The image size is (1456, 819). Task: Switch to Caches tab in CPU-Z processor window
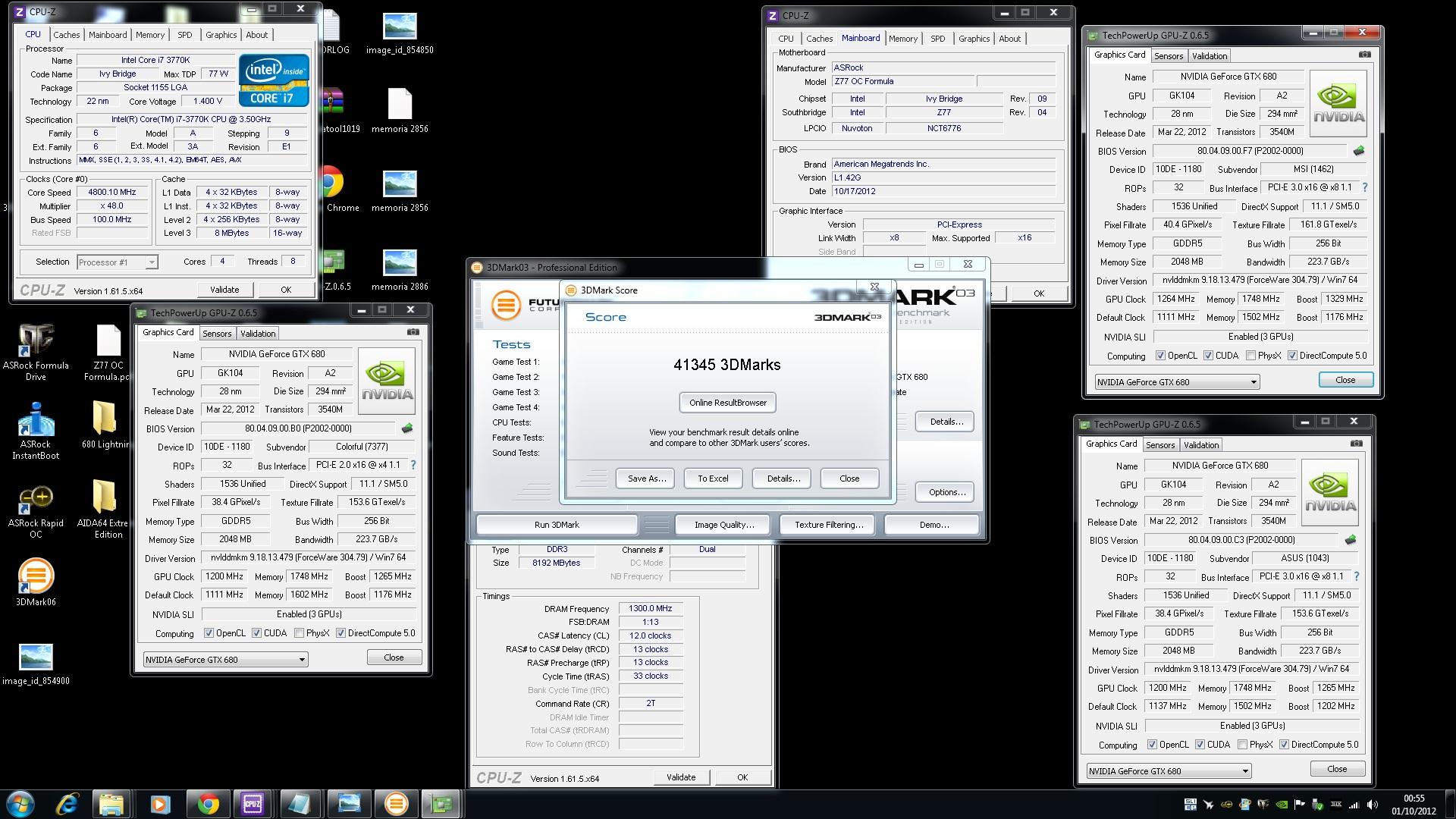66,35
